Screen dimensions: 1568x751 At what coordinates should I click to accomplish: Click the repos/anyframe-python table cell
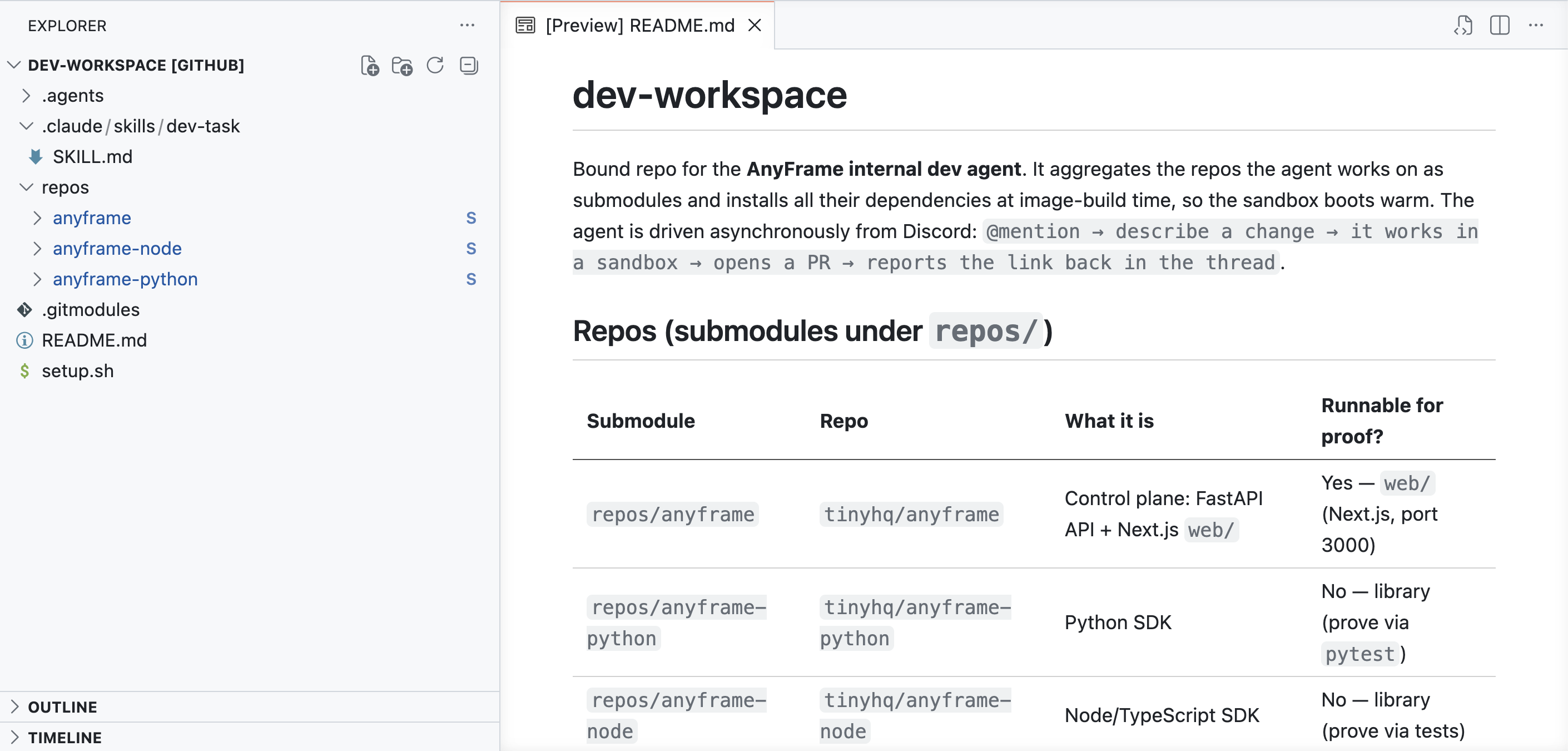[676, 622]
